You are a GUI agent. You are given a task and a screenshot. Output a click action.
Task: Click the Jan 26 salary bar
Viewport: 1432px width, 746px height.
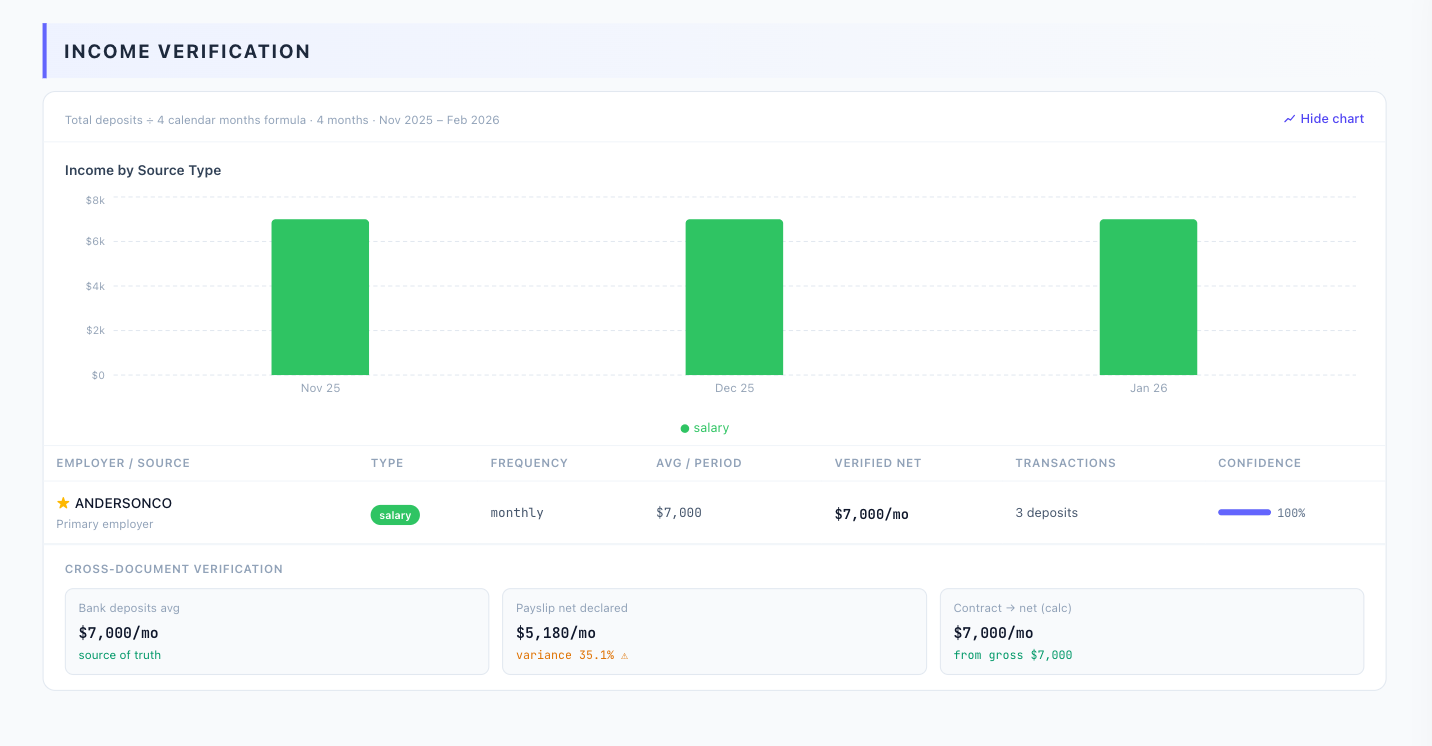(x=1148, y=297)
